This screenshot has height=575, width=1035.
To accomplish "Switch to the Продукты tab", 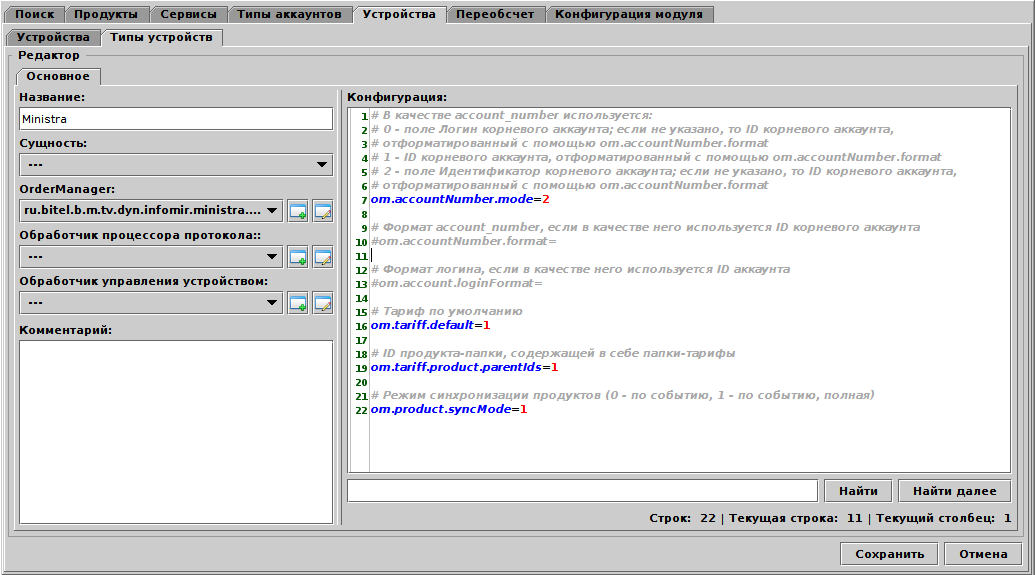I will click(110, 14).
